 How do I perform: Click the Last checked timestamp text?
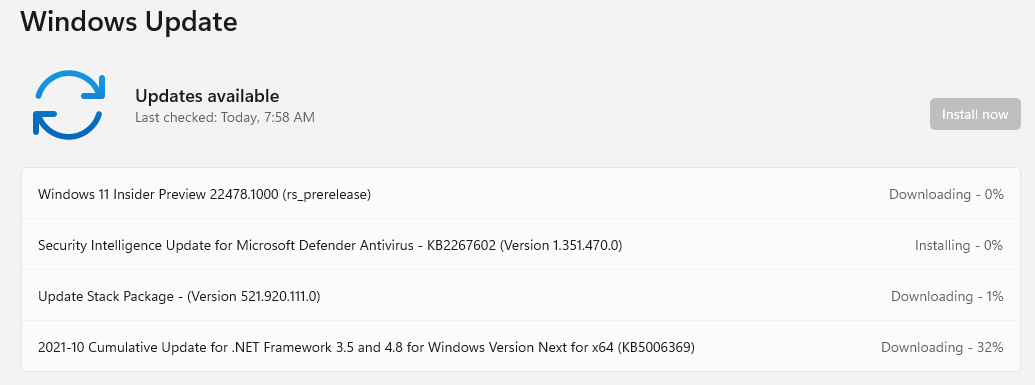[225, 118]
